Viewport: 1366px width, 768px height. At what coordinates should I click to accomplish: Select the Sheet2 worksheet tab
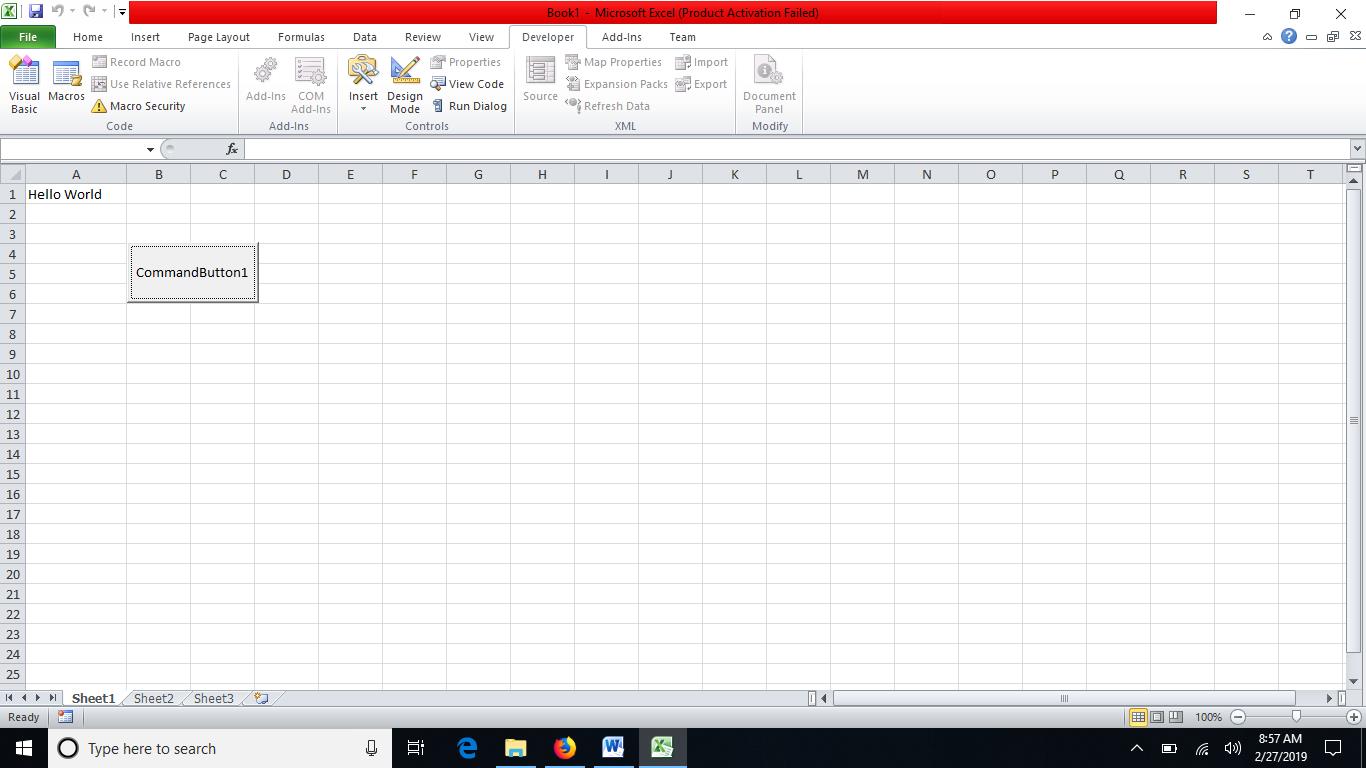[x=153, y=698]
